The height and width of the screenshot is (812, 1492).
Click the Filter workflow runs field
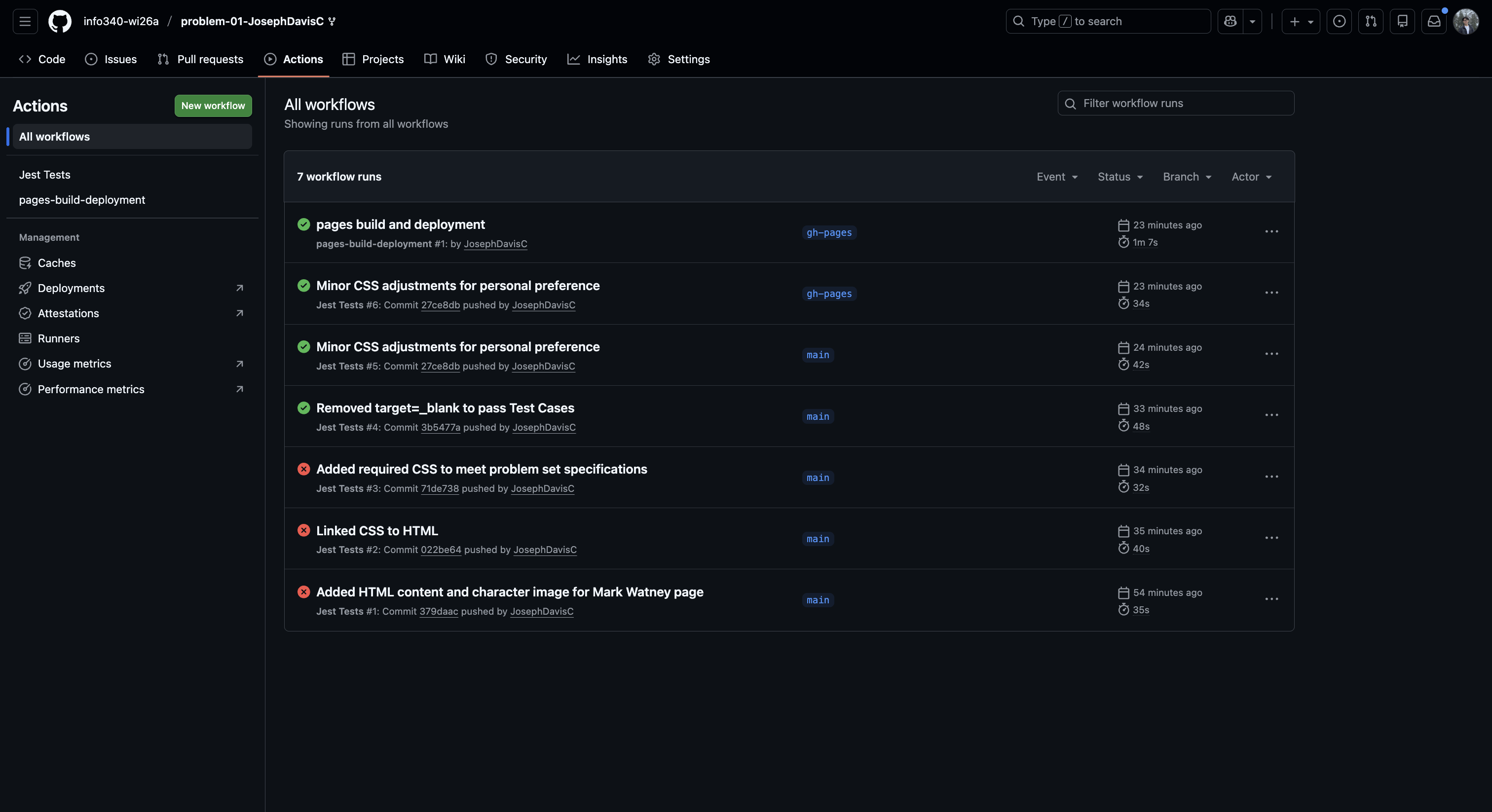coord(1175,103)
